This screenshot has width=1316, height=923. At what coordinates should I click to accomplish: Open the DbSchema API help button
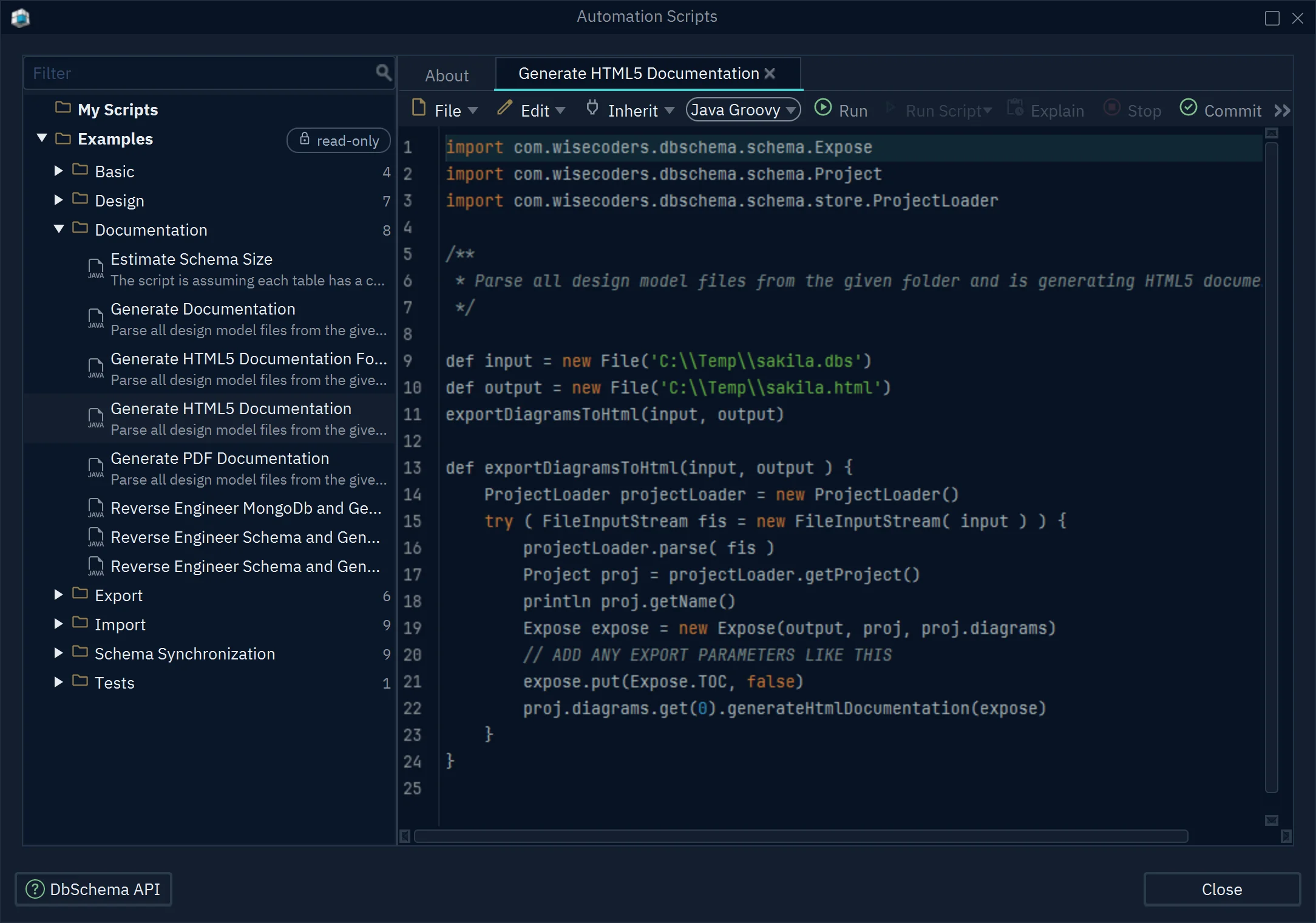93,889
